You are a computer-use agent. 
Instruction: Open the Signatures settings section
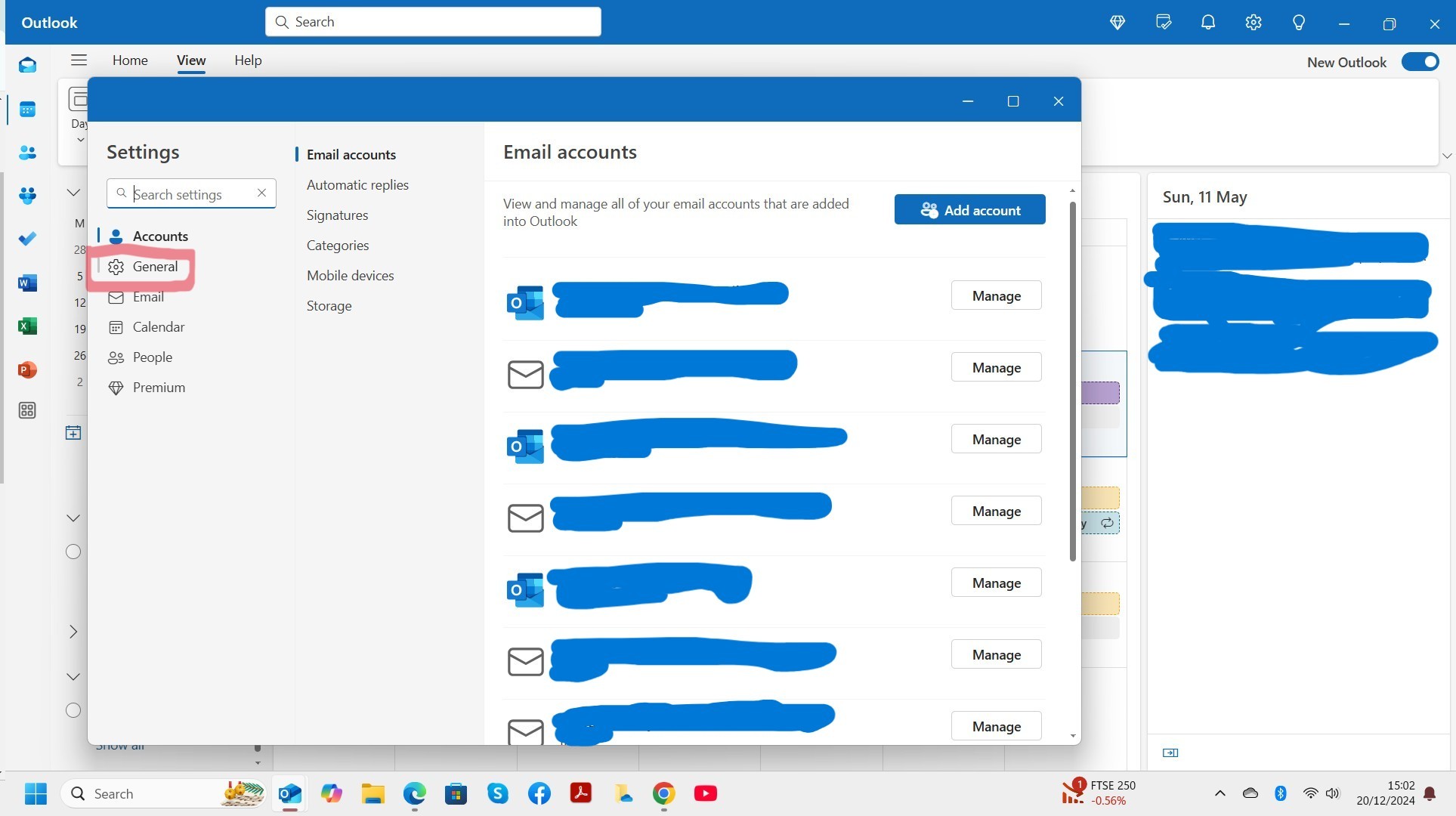337,215
